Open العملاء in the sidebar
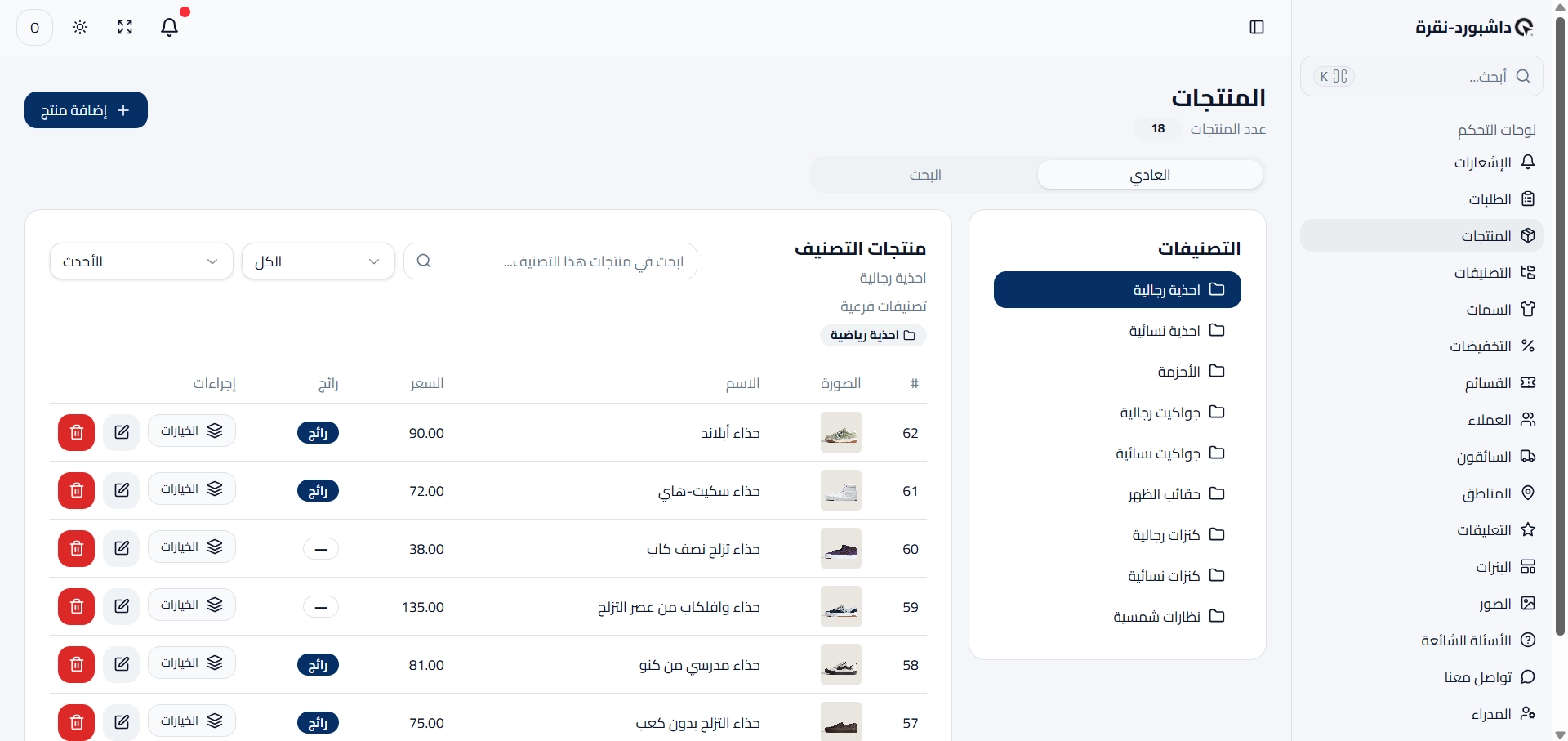This screenshot has height=741, width=1568. point(1422,419)
